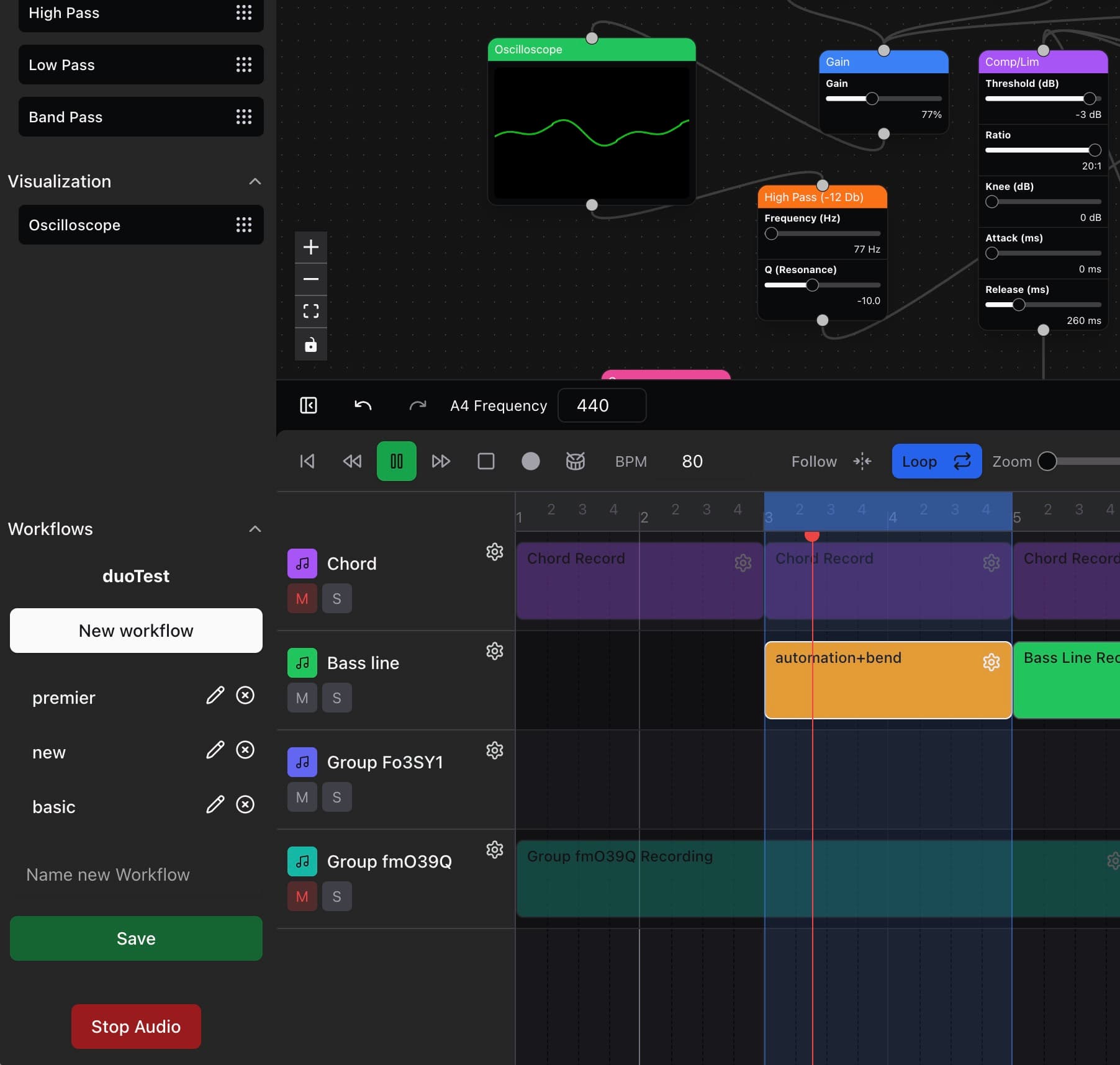This screenshot has width=1120, height=1065.
Task: Open the Chord track settings gear
Action: point(494,552)
